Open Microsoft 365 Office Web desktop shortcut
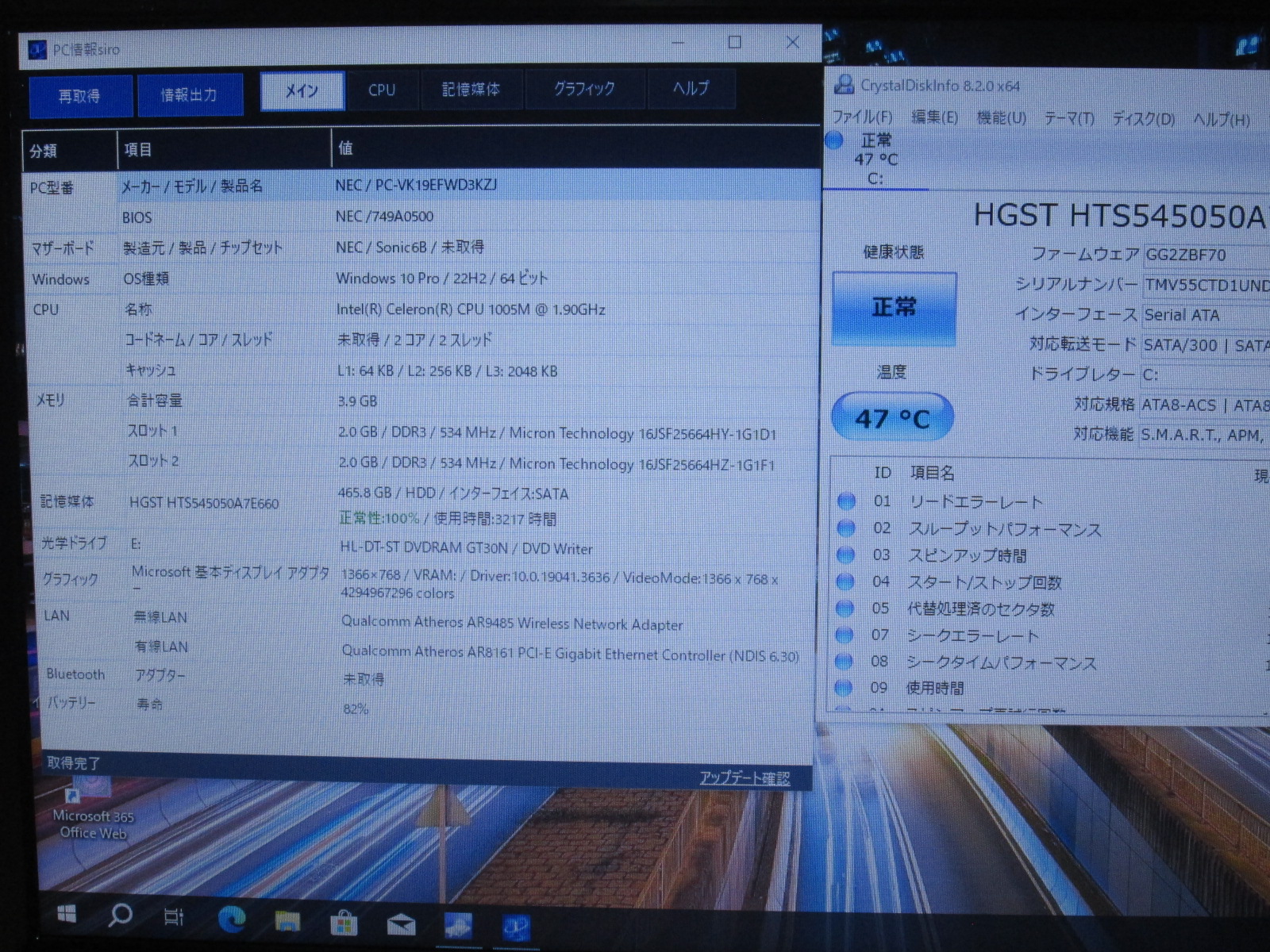 [x=91, y=808]
